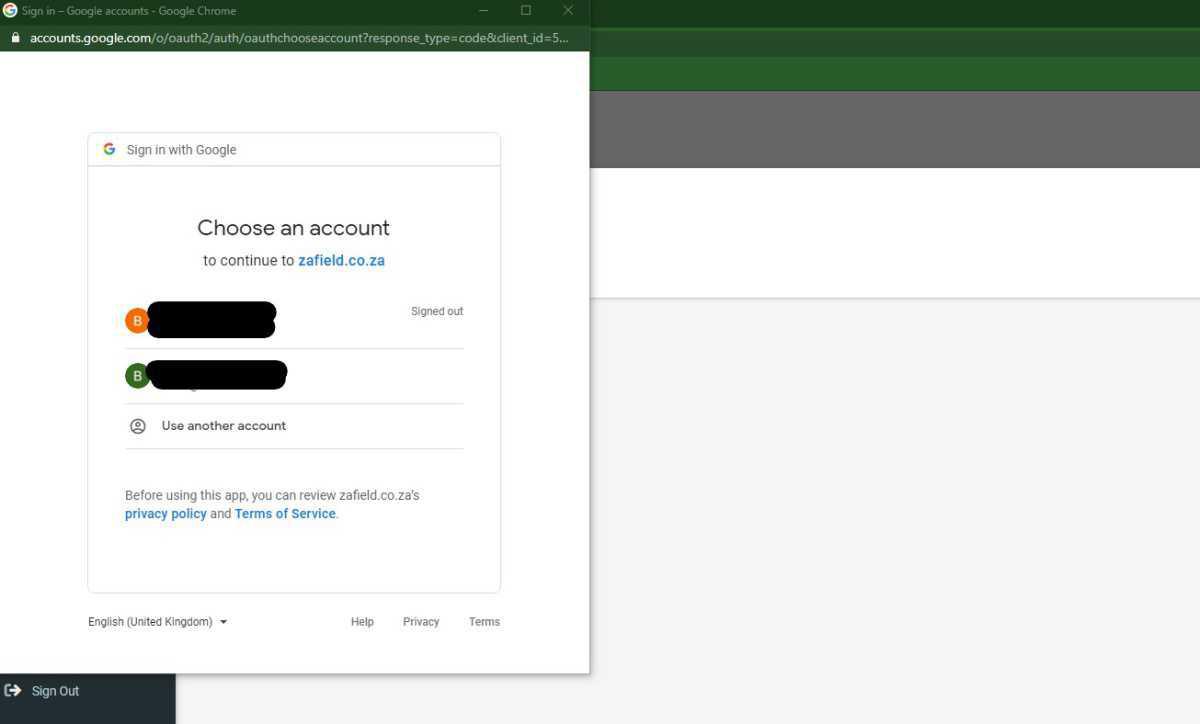Image resolution: width=1200 pixels, height=724 pixels.
Task: Maximize the Google sign-in popup window
Action: tap(526, 11)
